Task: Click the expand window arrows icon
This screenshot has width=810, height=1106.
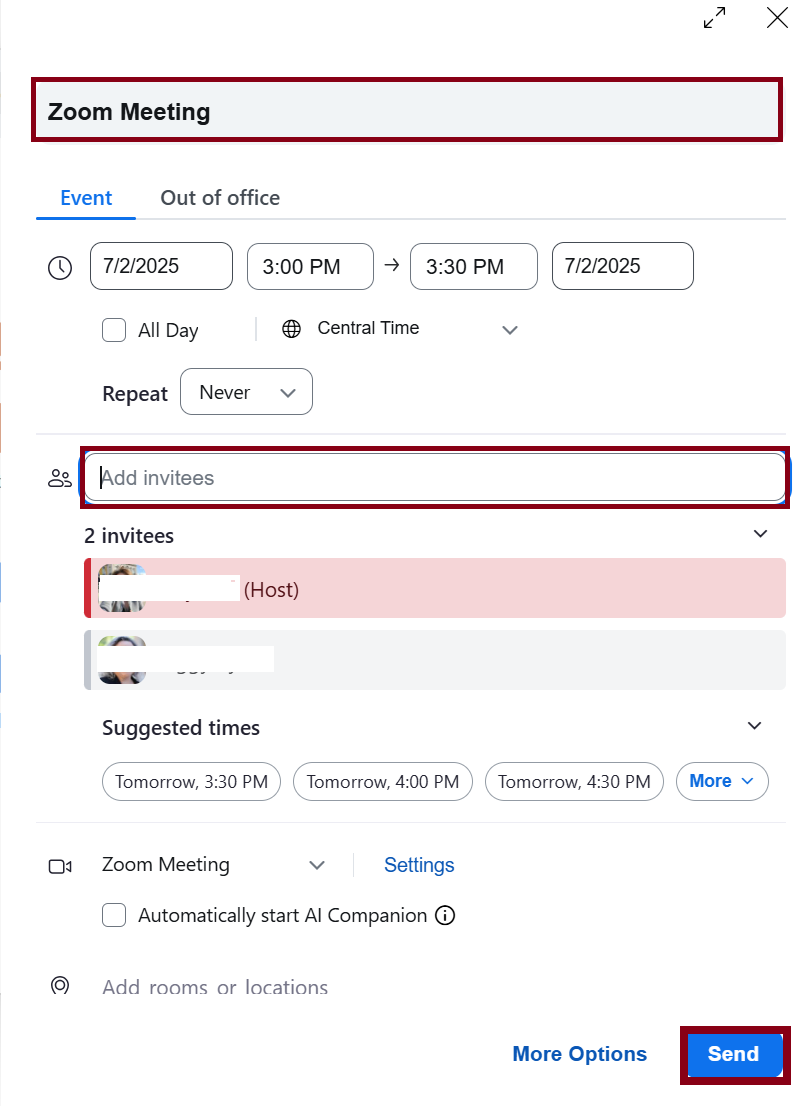Action: coord(714,18)
